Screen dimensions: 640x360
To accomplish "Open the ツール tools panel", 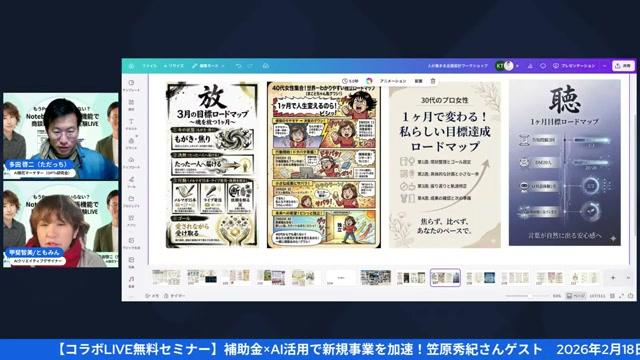I will (131, 182).
